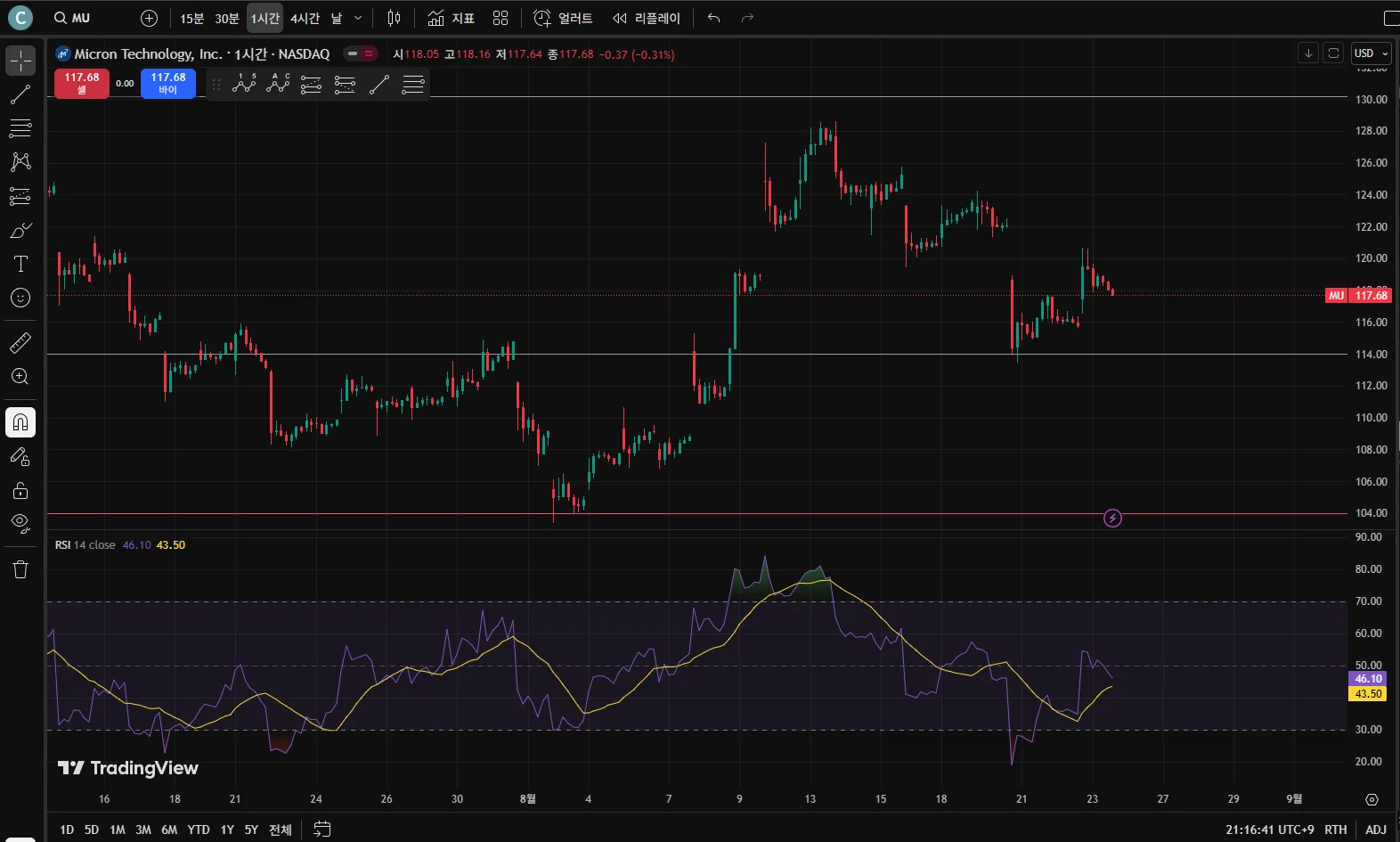Open the Fibonacci retracement tools
1400x842 pixels.
coord(20,128)
